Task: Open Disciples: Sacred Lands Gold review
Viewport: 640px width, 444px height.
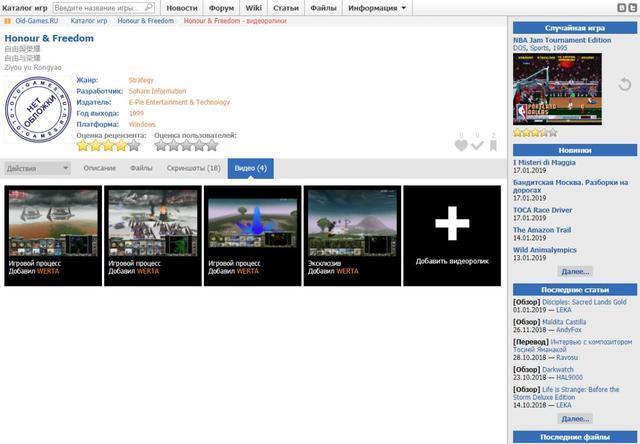Action: click(x=584, y=302)
